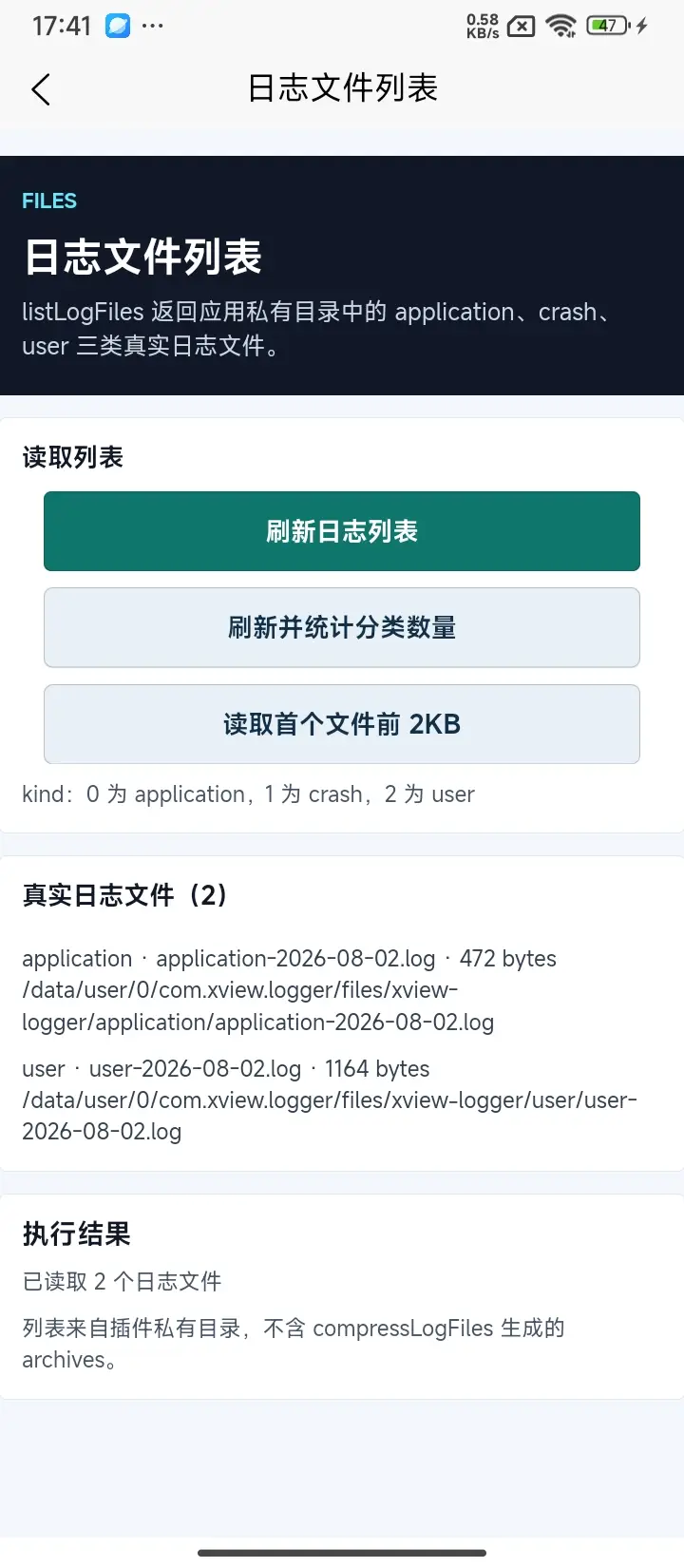
Task: Tap 读取首个文件前 2KB button
Action: click(342, 724)
